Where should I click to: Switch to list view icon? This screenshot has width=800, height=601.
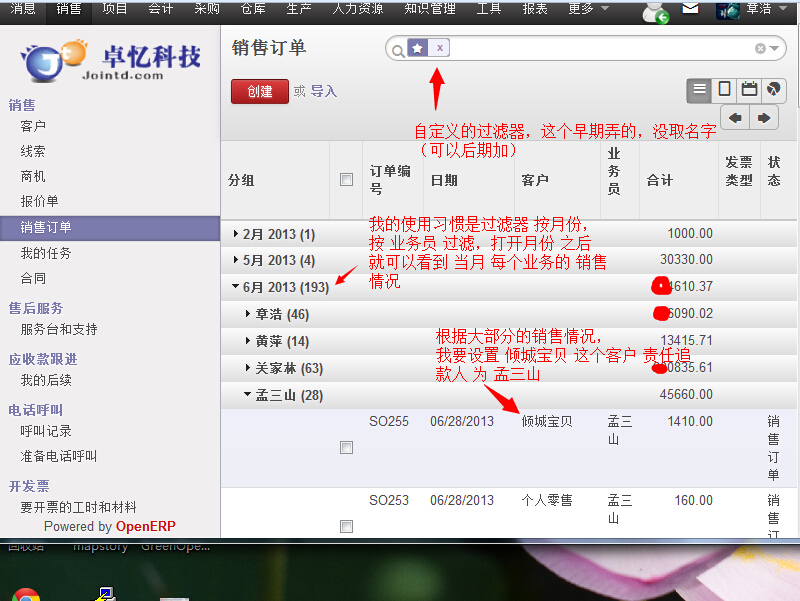point(699,90)
